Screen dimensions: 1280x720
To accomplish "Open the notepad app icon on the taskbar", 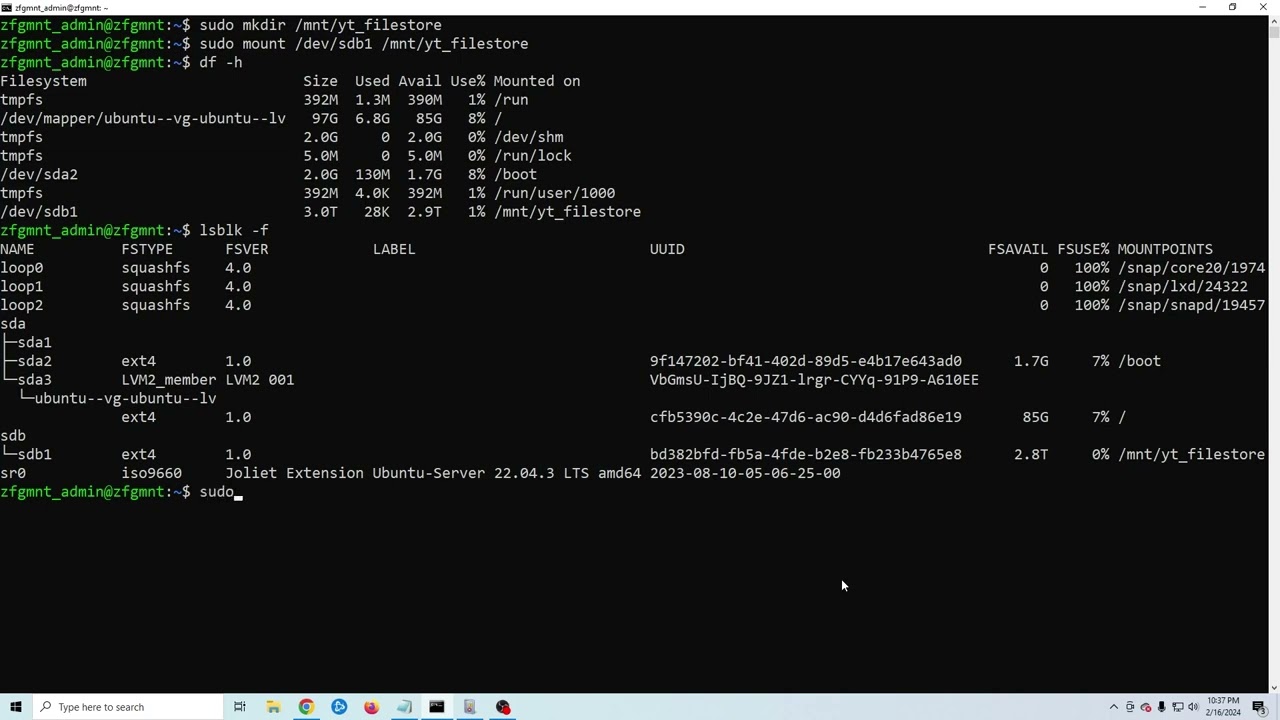I will (404, 707).
